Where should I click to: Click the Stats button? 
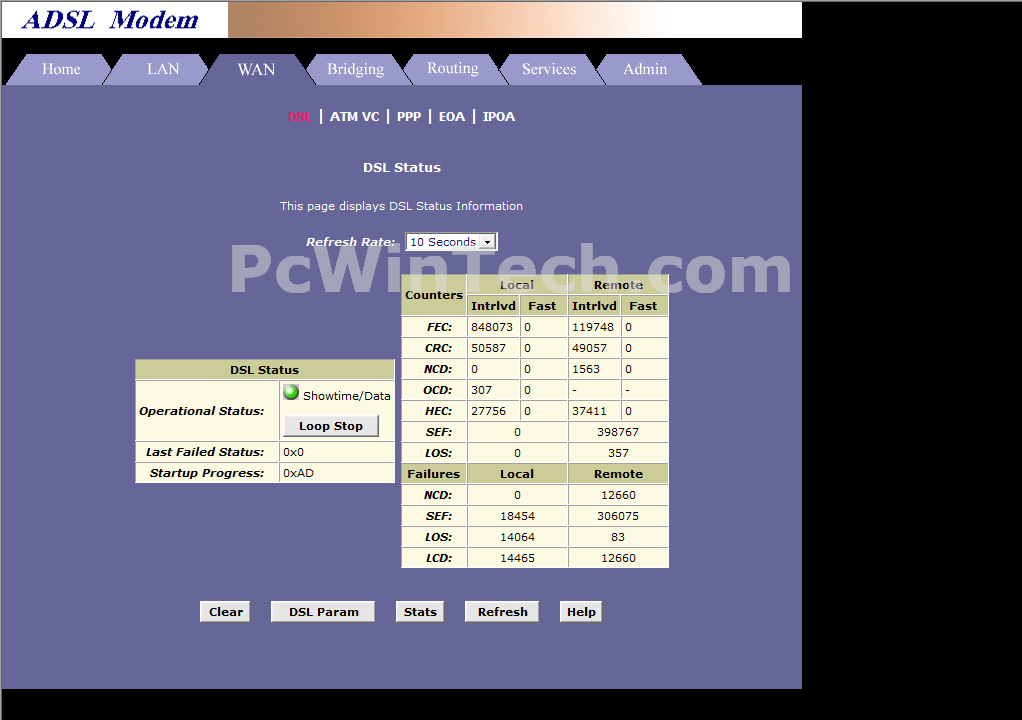tap(420, 612)
